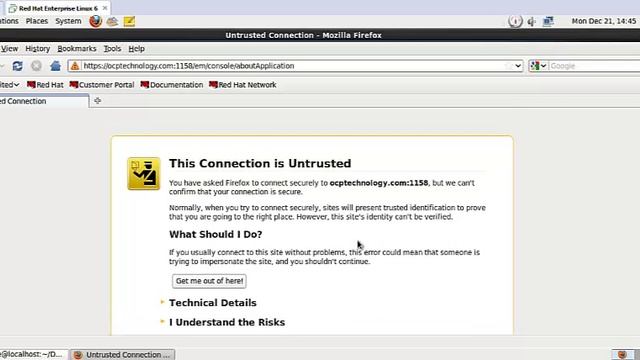Go to the Home page
Screen dimensions: 640x360
56,66
